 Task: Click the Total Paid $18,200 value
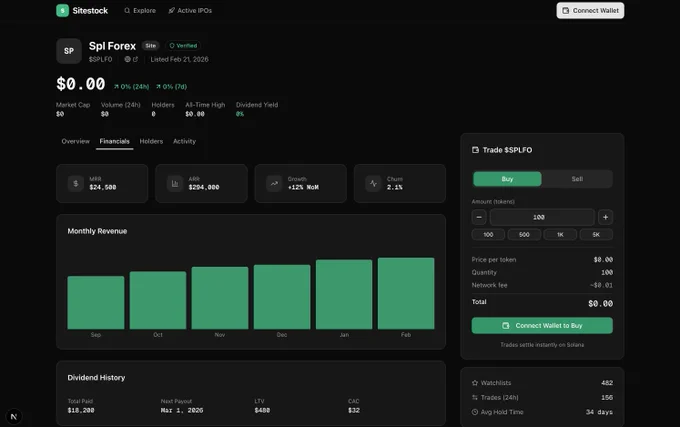(x=81, y=410)
